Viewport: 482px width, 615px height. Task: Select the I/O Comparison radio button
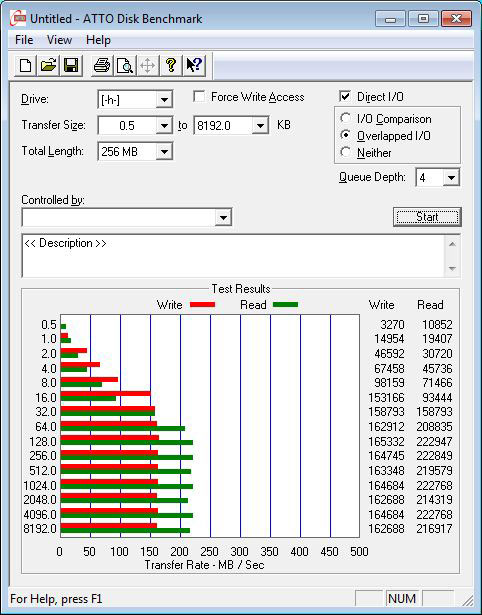coord(345,118)
